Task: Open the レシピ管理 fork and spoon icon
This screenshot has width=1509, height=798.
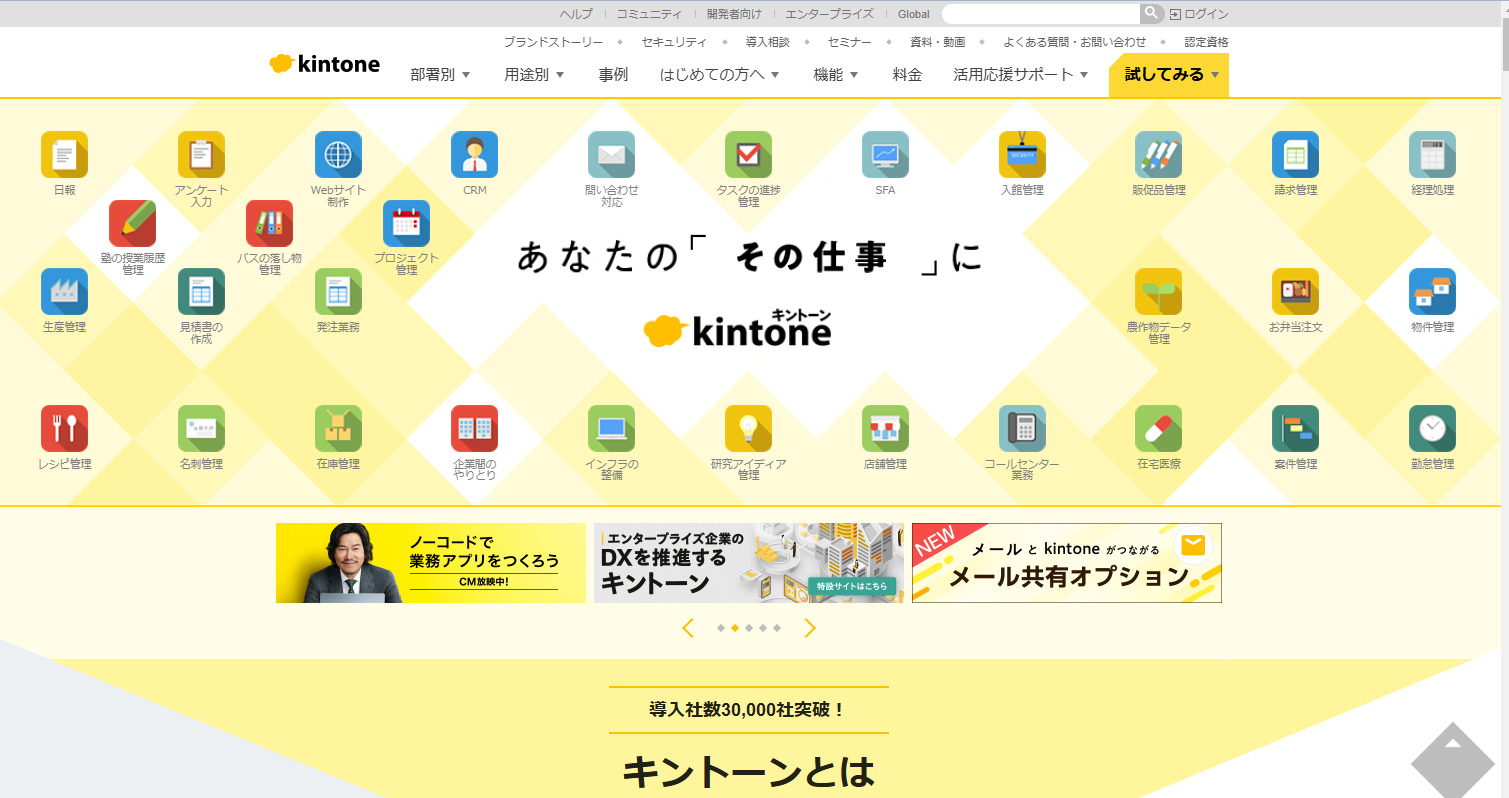Action: 64,429
